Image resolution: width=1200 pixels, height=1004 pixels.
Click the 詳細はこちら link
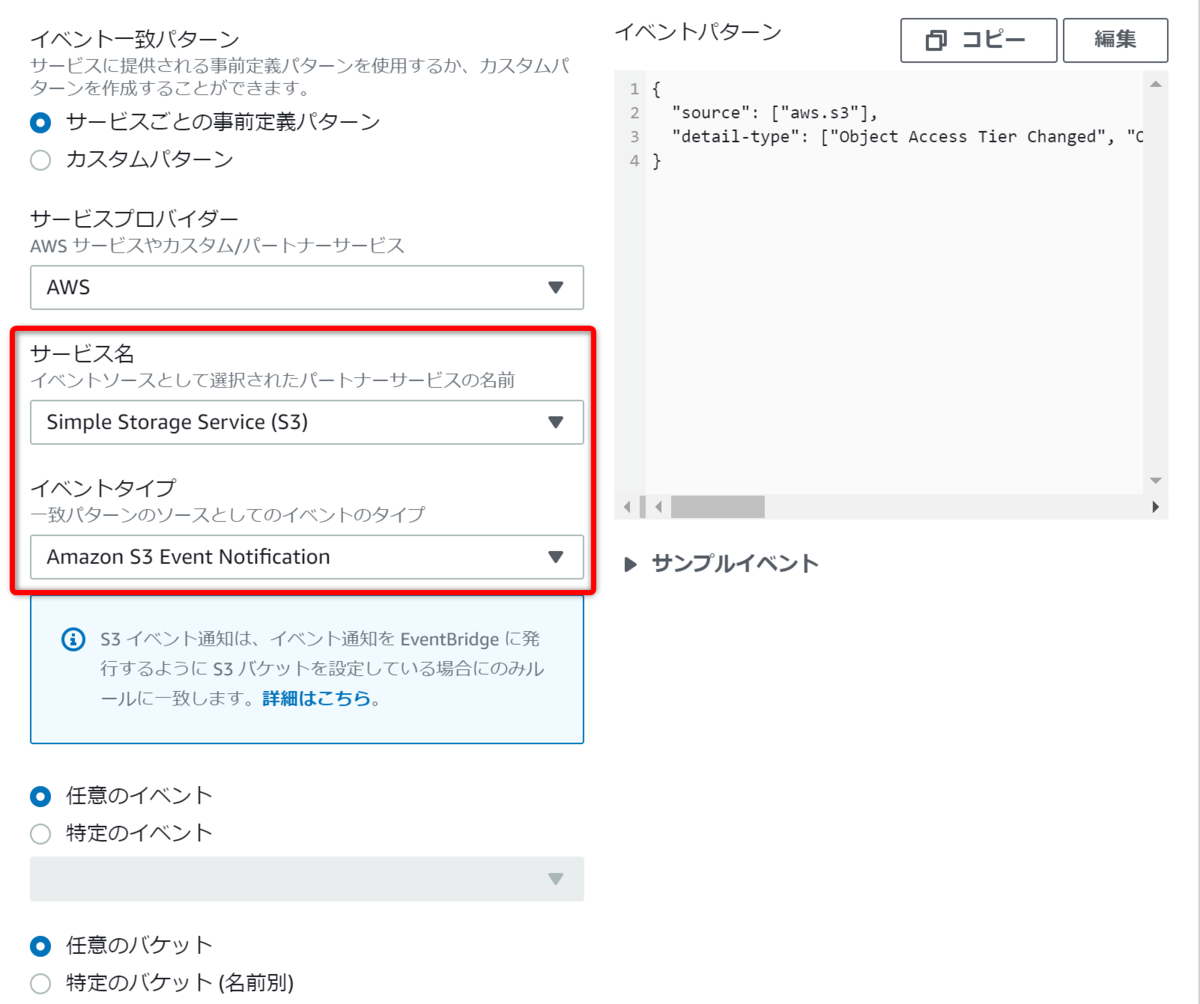point(316,699)
